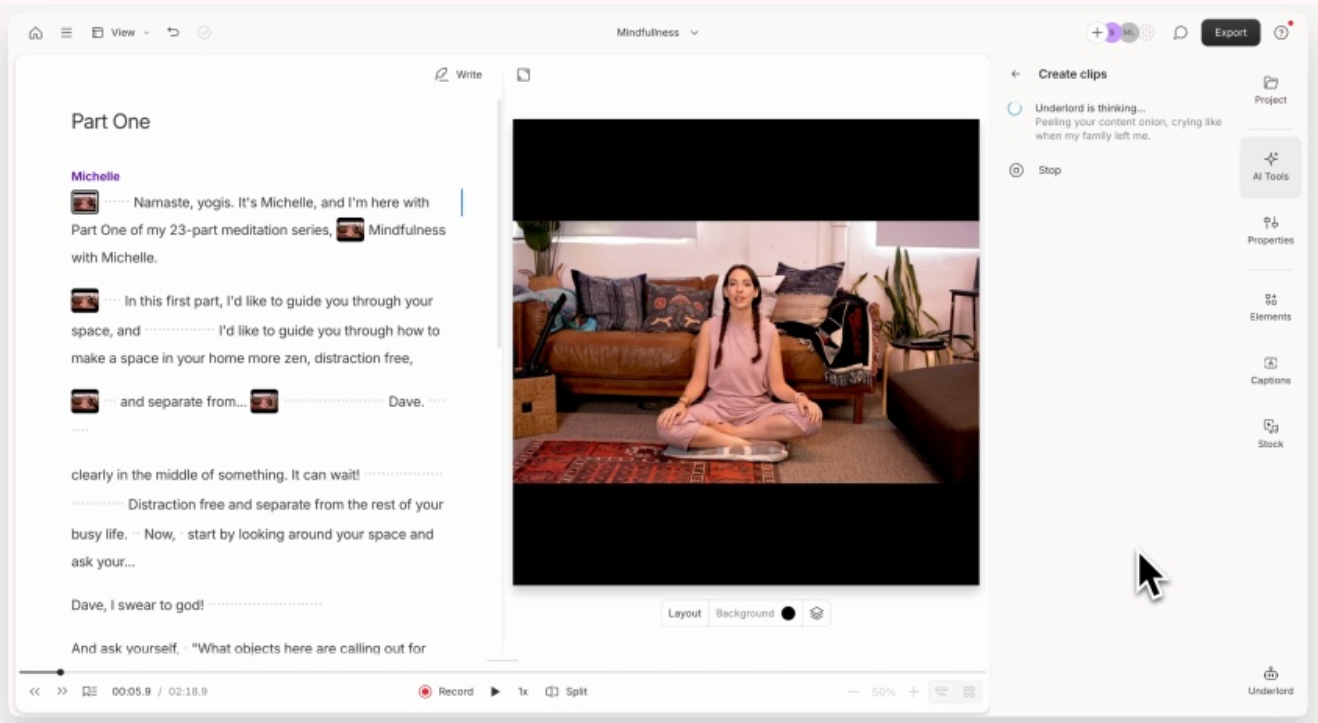Switch to the Project tab
Screen dimensions: 1318x723
[1270, 89]
